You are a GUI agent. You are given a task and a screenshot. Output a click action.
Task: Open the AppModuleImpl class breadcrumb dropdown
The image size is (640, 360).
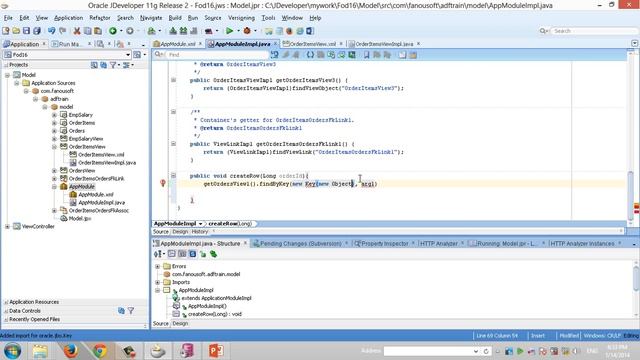click(x=200, y=224)
